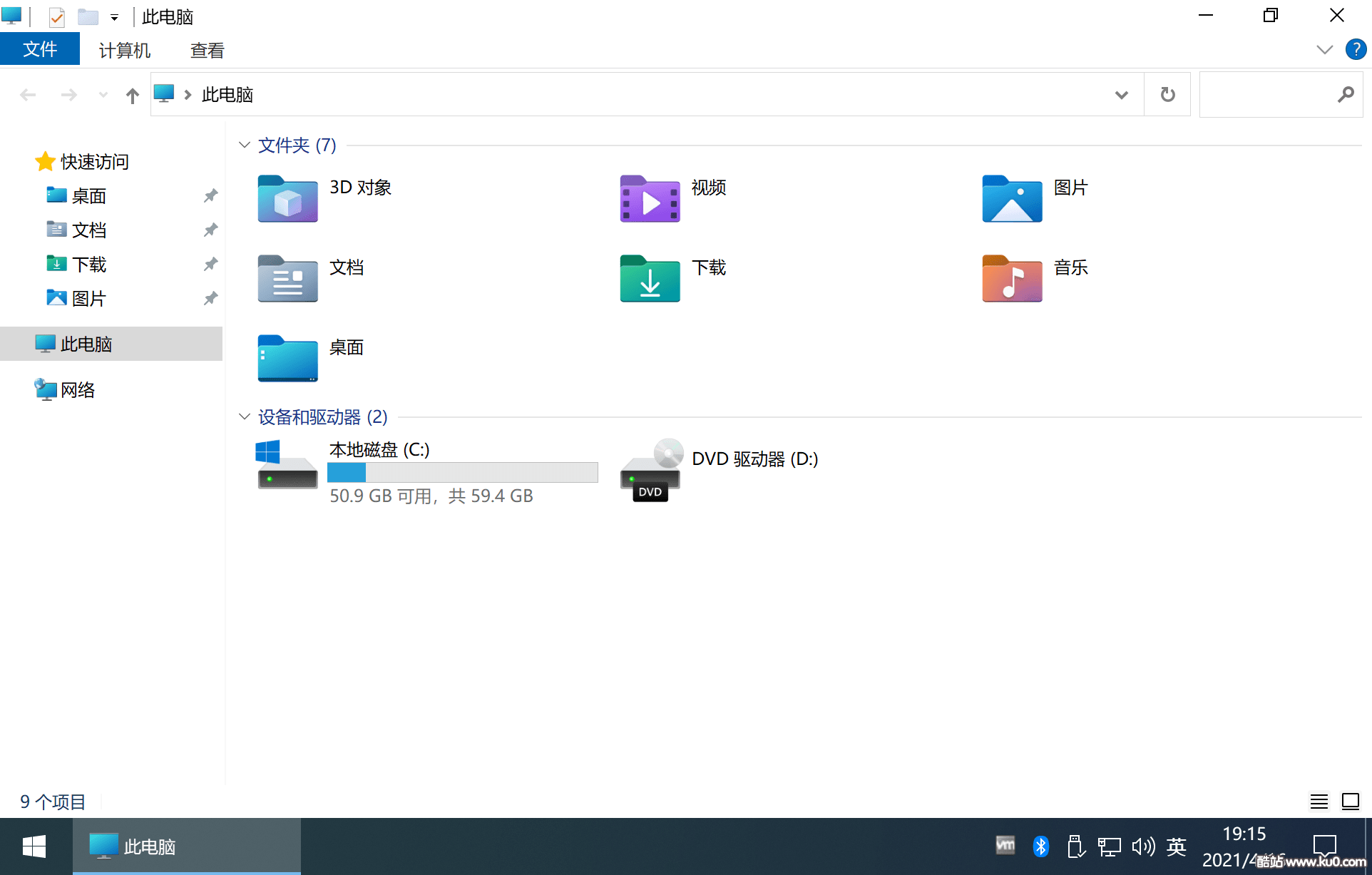Screen dimensions: 1372x875
Task: Click the 9 个项目 status text
Action: pyautogui.click(x=53, y=802)
